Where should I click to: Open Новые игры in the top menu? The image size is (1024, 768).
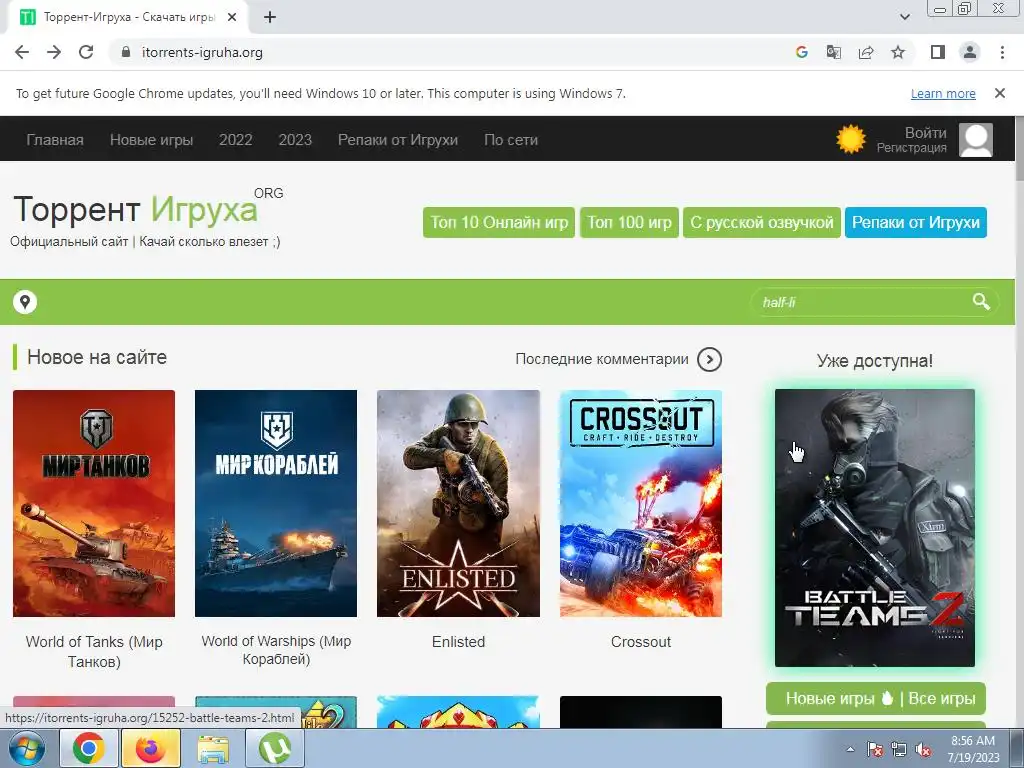pyautogui.click(x=152, y=140)
